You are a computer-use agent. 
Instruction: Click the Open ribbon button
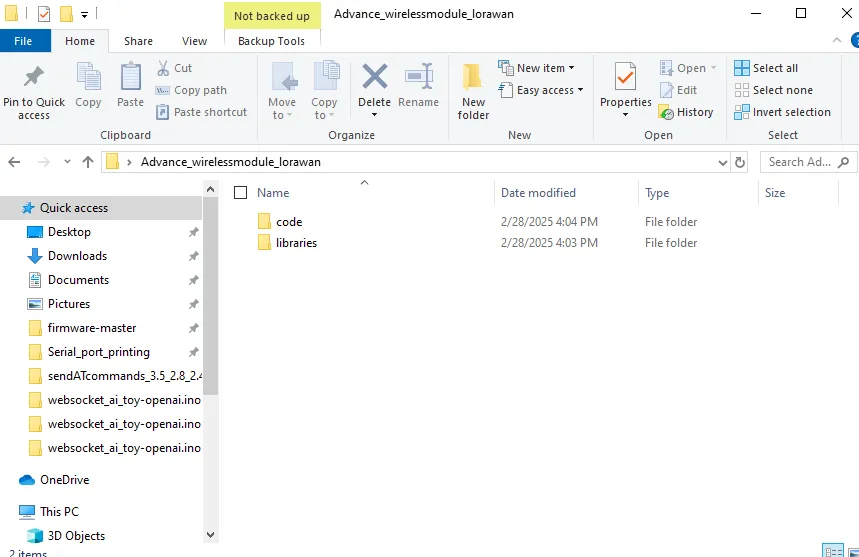688,68
